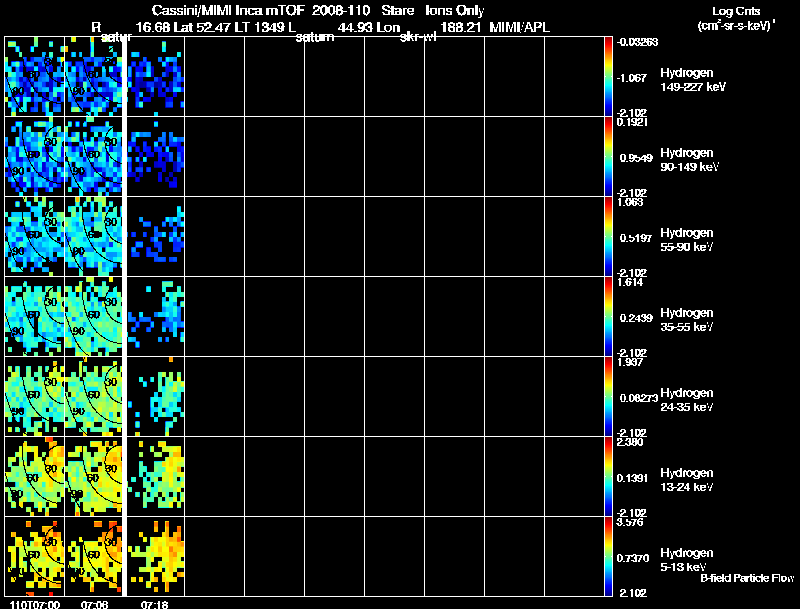Click the Log Cnts units heading
Viewport: 800px width, 609px height.
click(x=736, y=19)
